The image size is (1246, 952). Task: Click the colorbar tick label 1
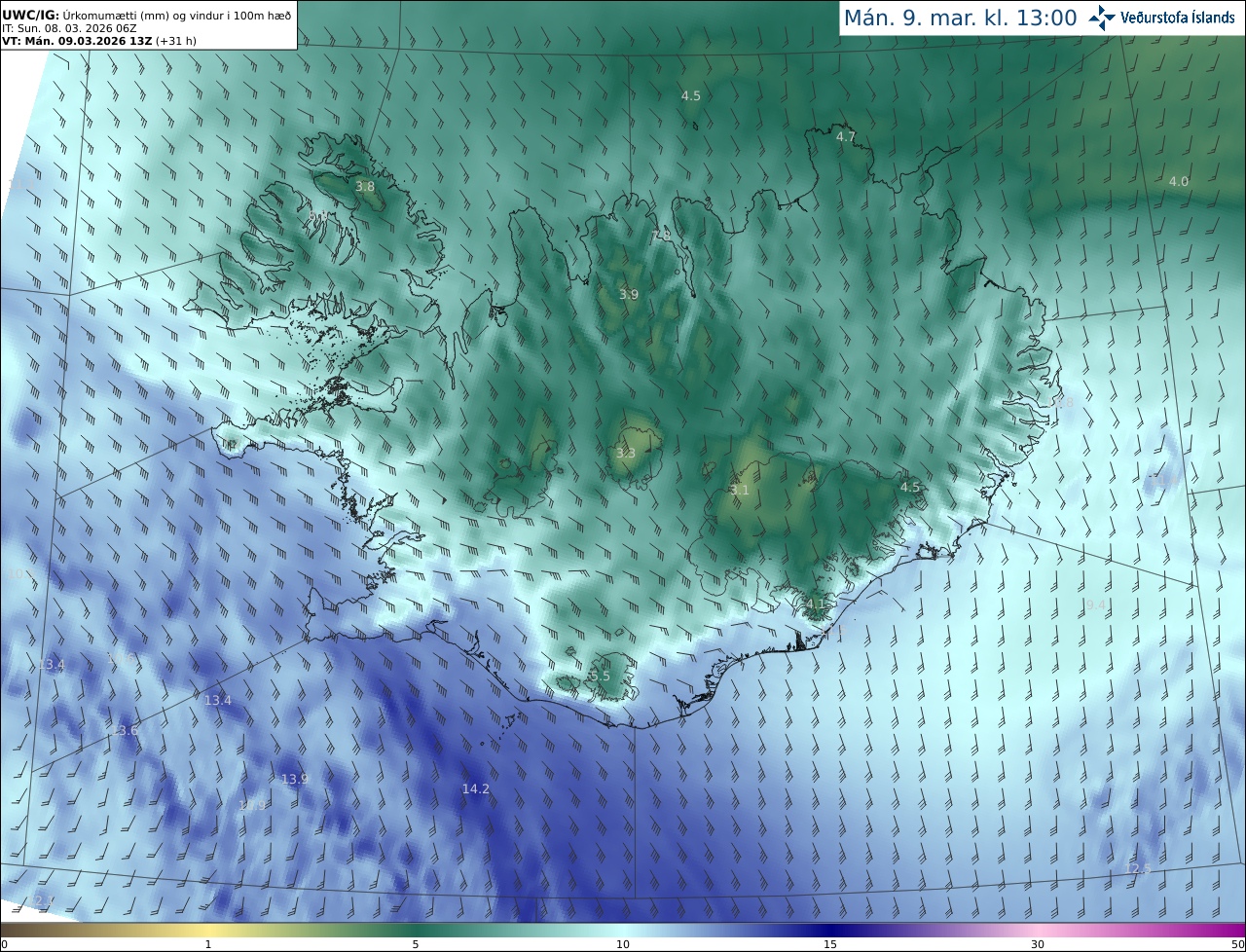pyautogui.click(x=208, y=944)
